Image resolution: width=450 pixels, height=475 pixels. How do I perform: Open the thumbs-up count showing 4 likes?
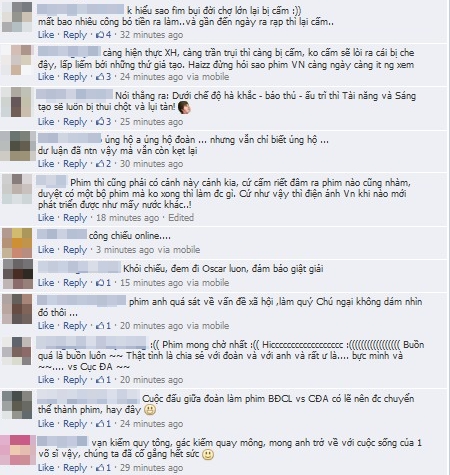click(x=104, y=35)
